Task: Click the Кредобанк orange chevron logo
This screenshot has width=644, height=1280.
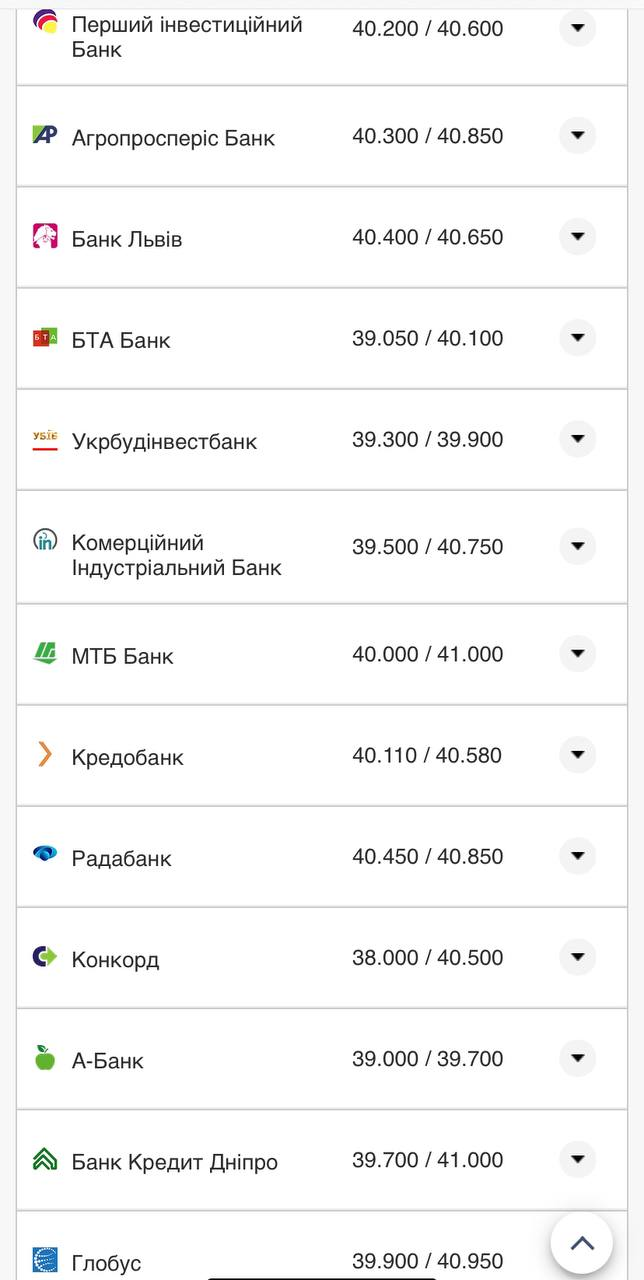Action: pos(45,755)
